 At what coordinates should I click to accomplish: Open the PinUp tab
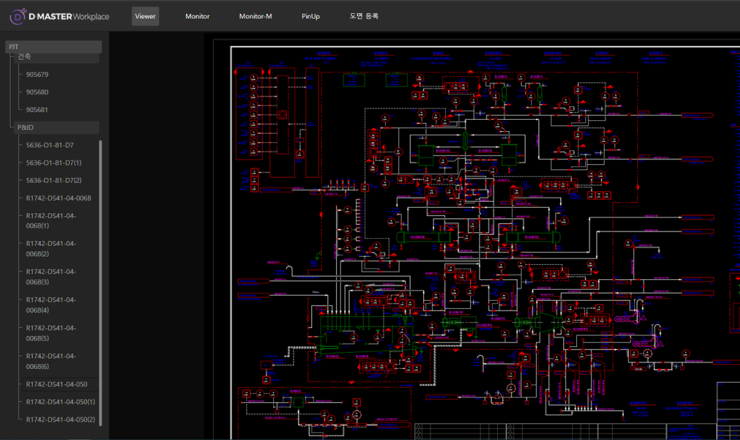coord(310,17)
